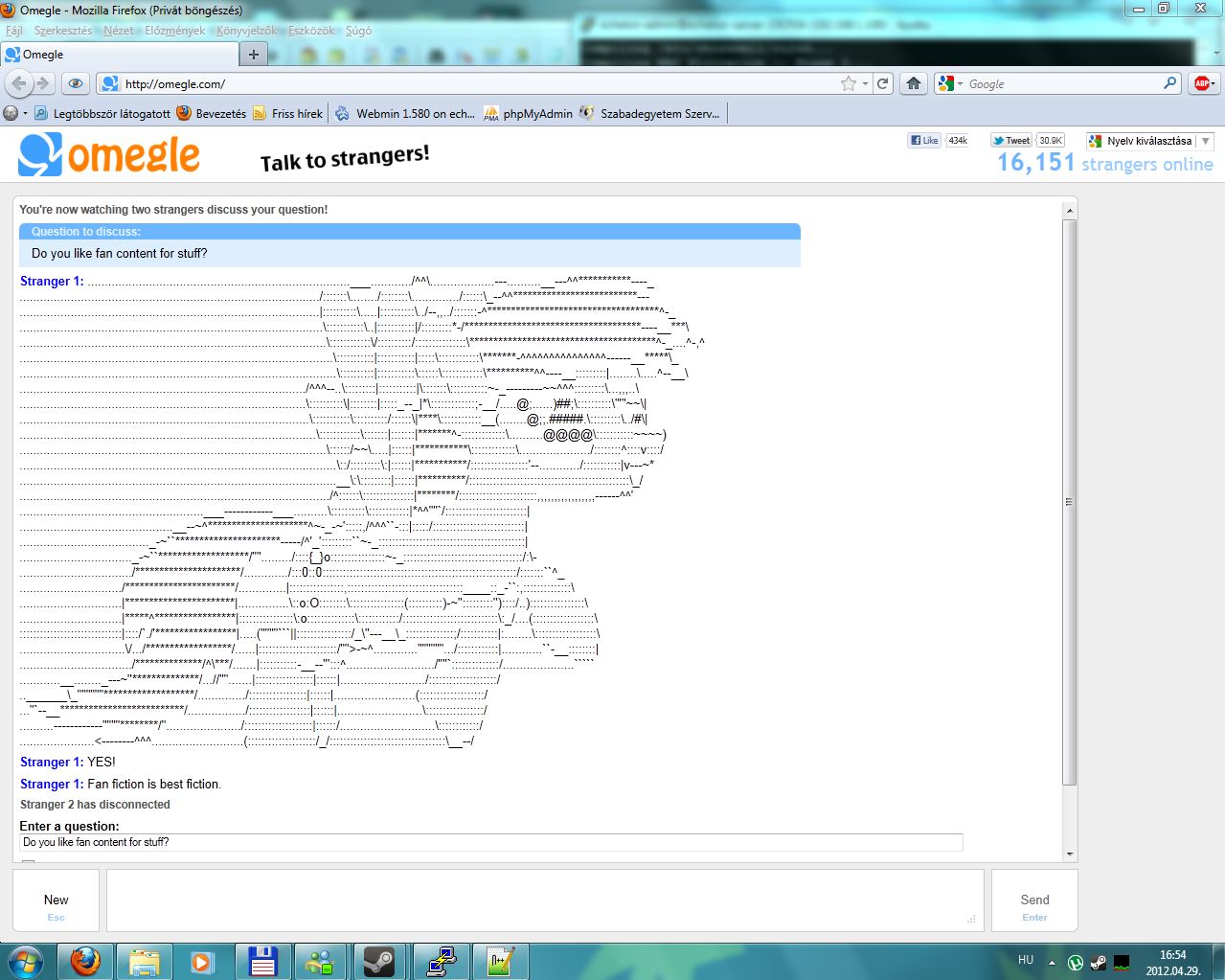Viewport: 1225px width, 980px height.
Task: Open the floppy disk save taskbar app
Action: pos(262,961)
